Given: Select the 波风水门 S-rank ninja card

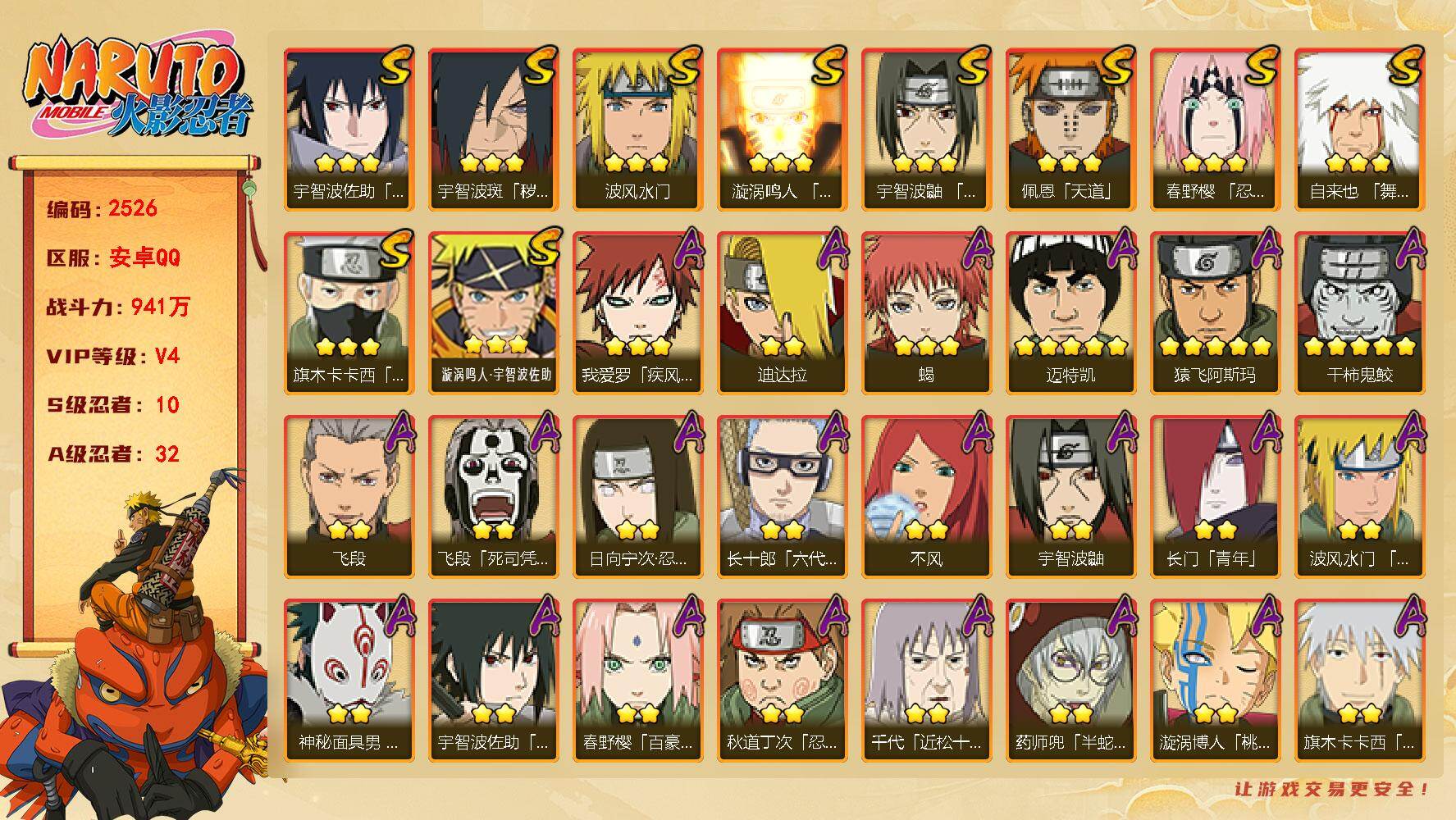Looking at the screenshot, I should point(637,130).
